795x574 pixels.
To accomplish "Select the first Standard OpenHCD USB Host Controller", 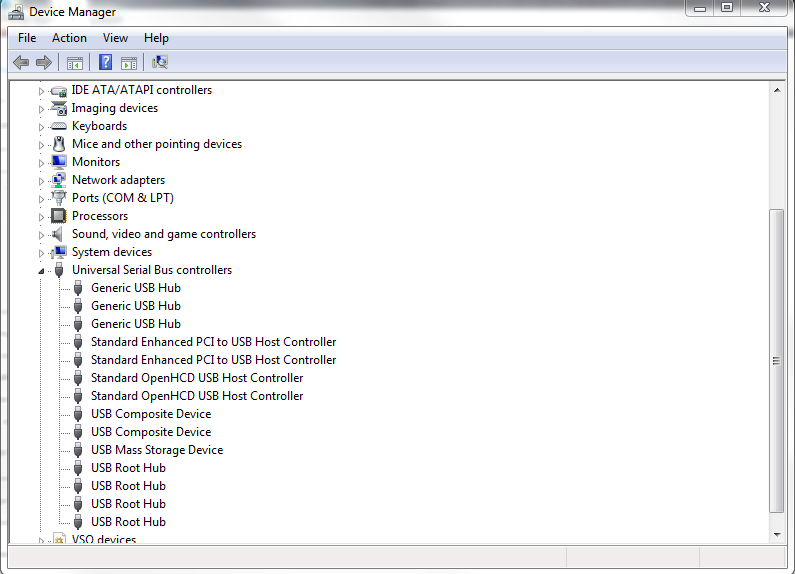I will [x=196, y=378].
